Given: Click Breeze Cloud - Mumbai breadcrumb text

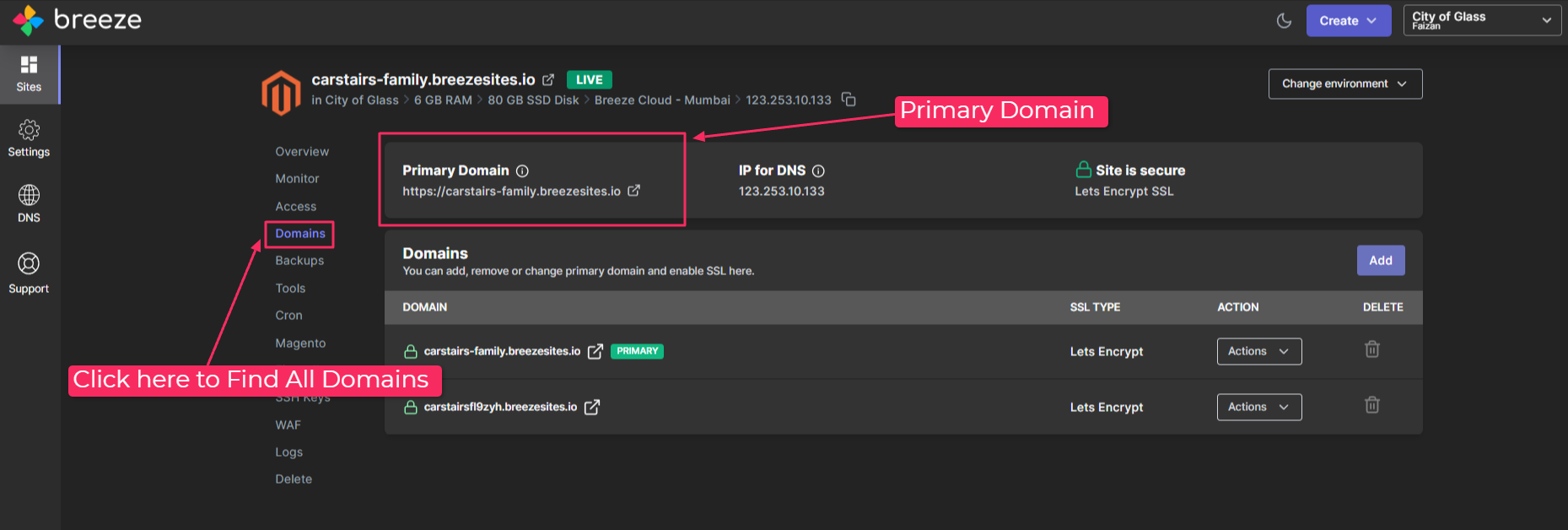Looking at the screenshot, I should pyautogui.click(x=662, y=100).
